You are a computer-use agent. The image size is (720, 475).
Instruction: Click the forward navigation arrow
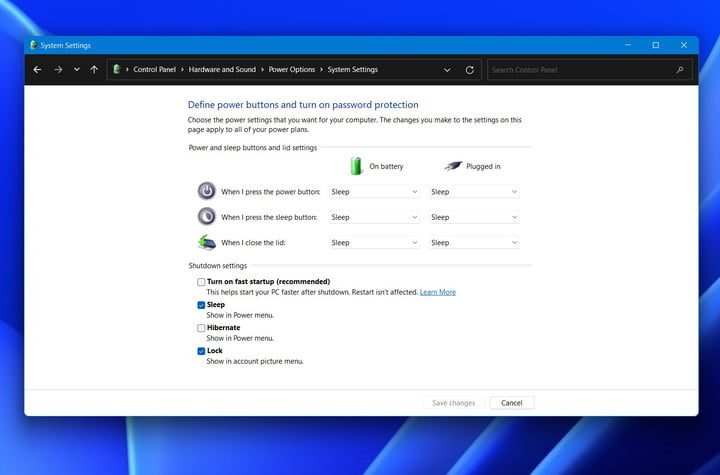point(58,70)
